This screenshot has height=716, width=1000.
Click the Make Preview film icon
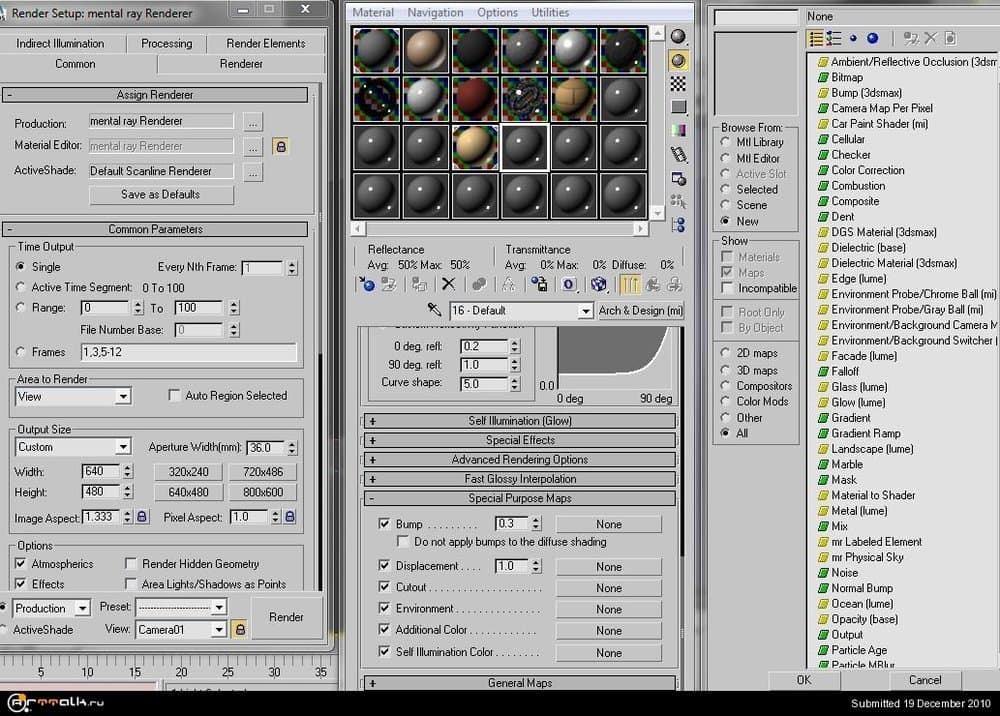click(678, 154)
